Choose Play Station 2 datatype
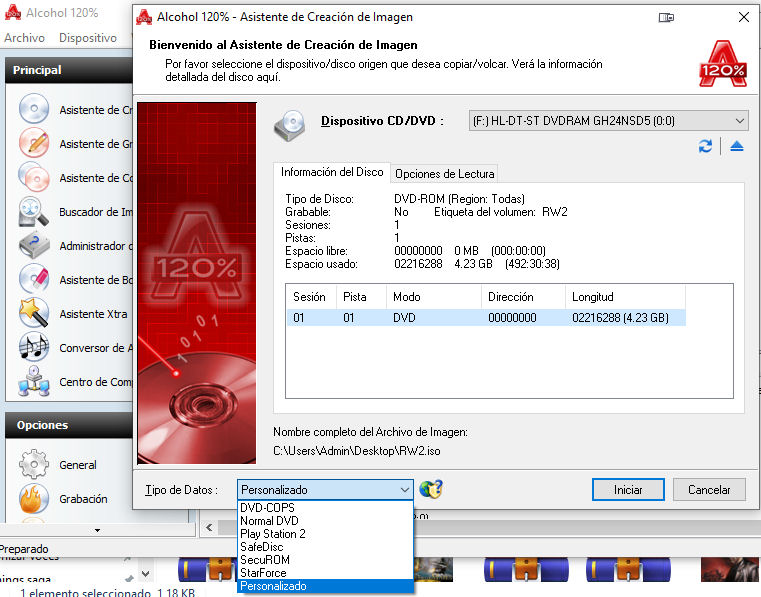761x597 pixels. point(325,534)
